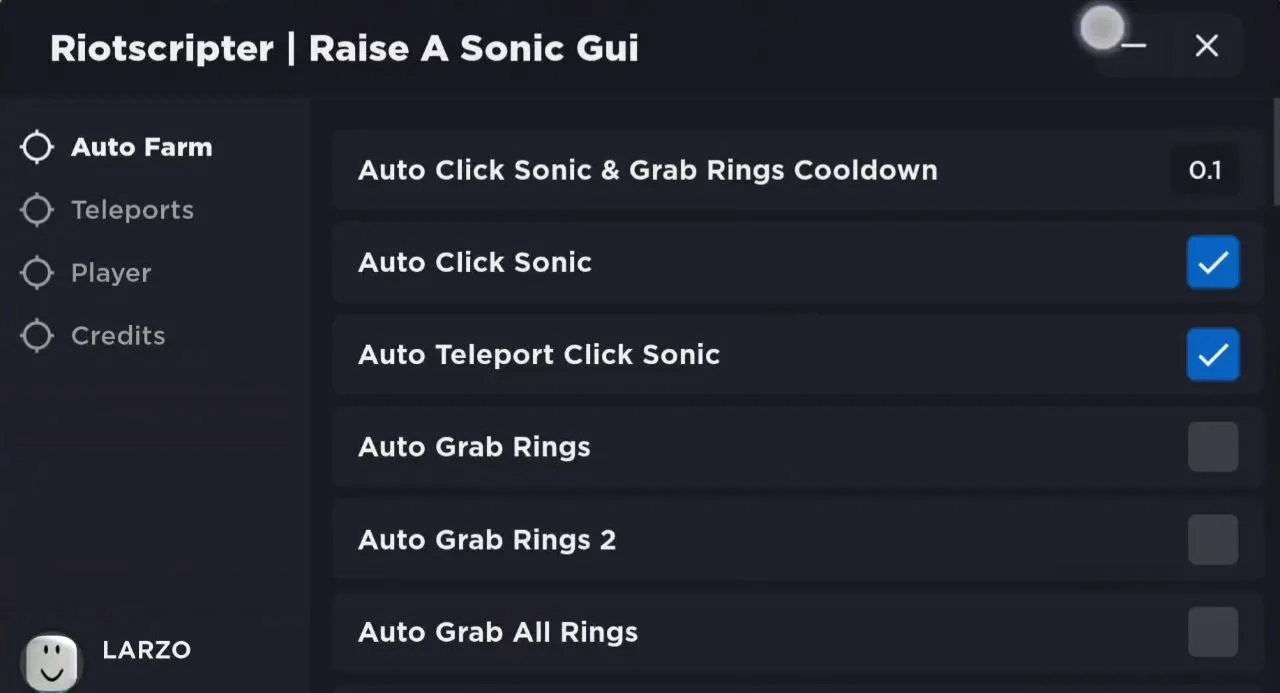Click the LARZO username label
1280x693 pixels.
click(146, 650)
